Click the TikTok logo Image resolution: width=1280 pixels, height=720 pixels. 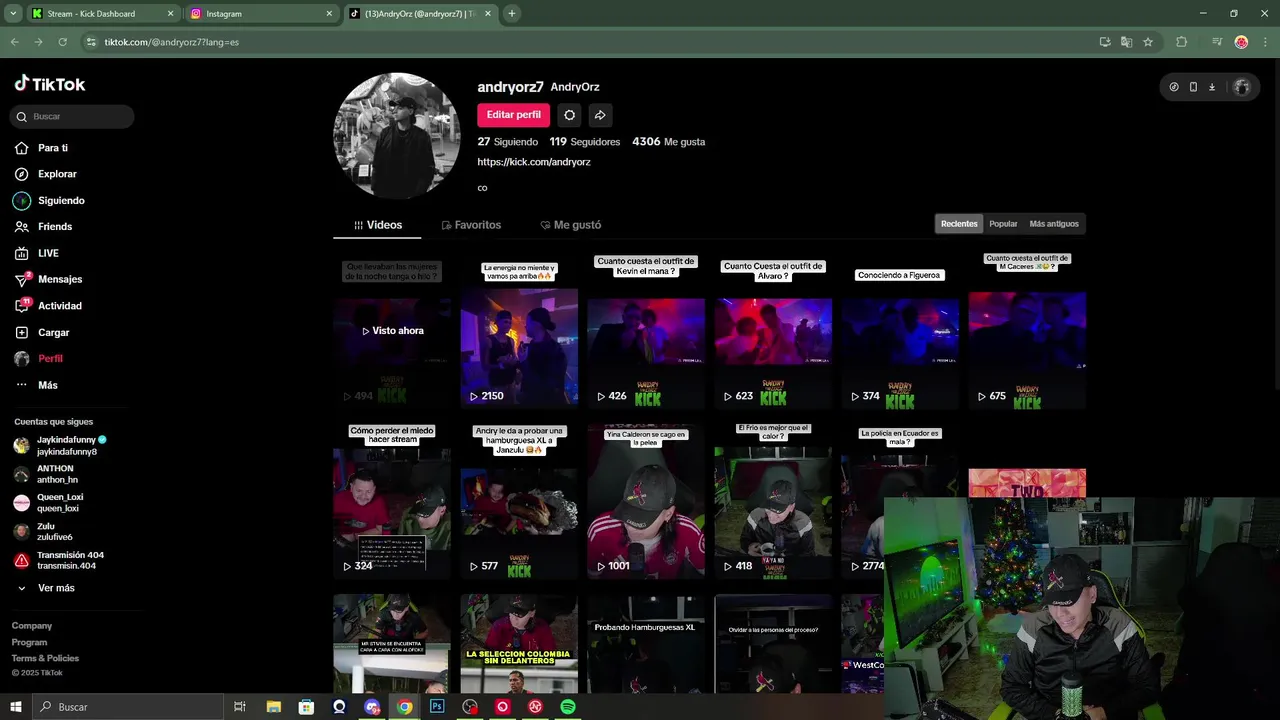[x=50, y=84]
